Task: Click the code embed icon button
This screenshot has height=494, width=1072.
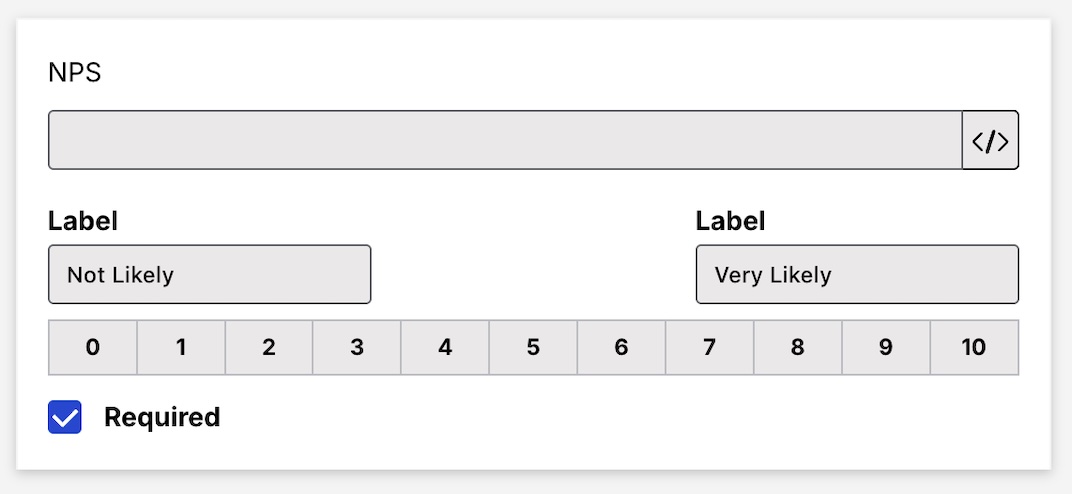Action: pyautogui.click(x=990, y=141)
